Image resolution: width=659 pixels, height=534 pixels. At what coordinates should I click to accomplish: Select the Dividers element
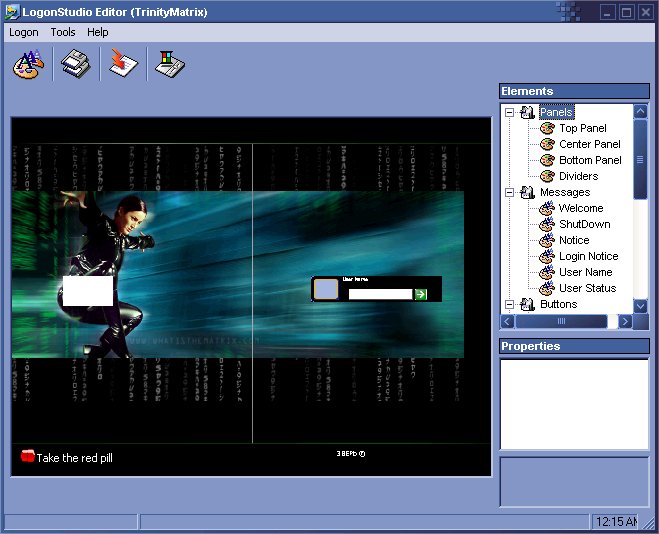[578, 176]
